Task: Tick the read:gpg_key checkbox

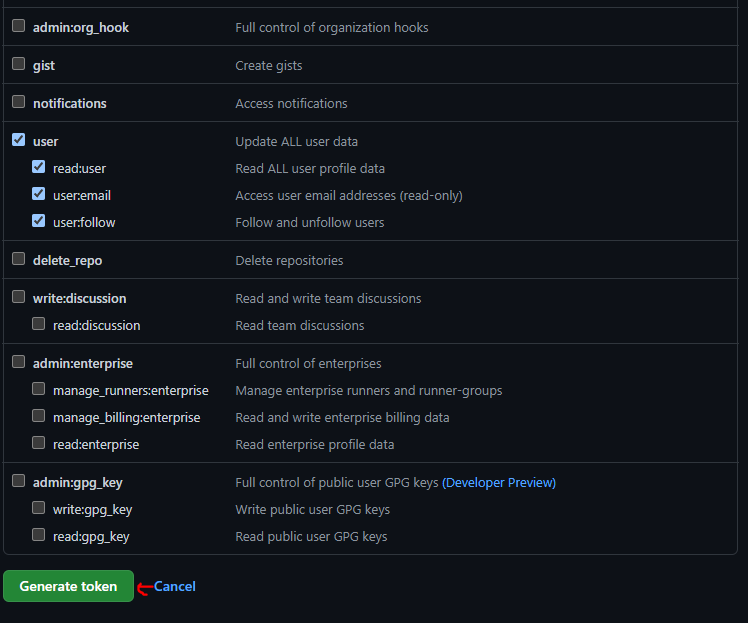Action: tap(39, 535)
